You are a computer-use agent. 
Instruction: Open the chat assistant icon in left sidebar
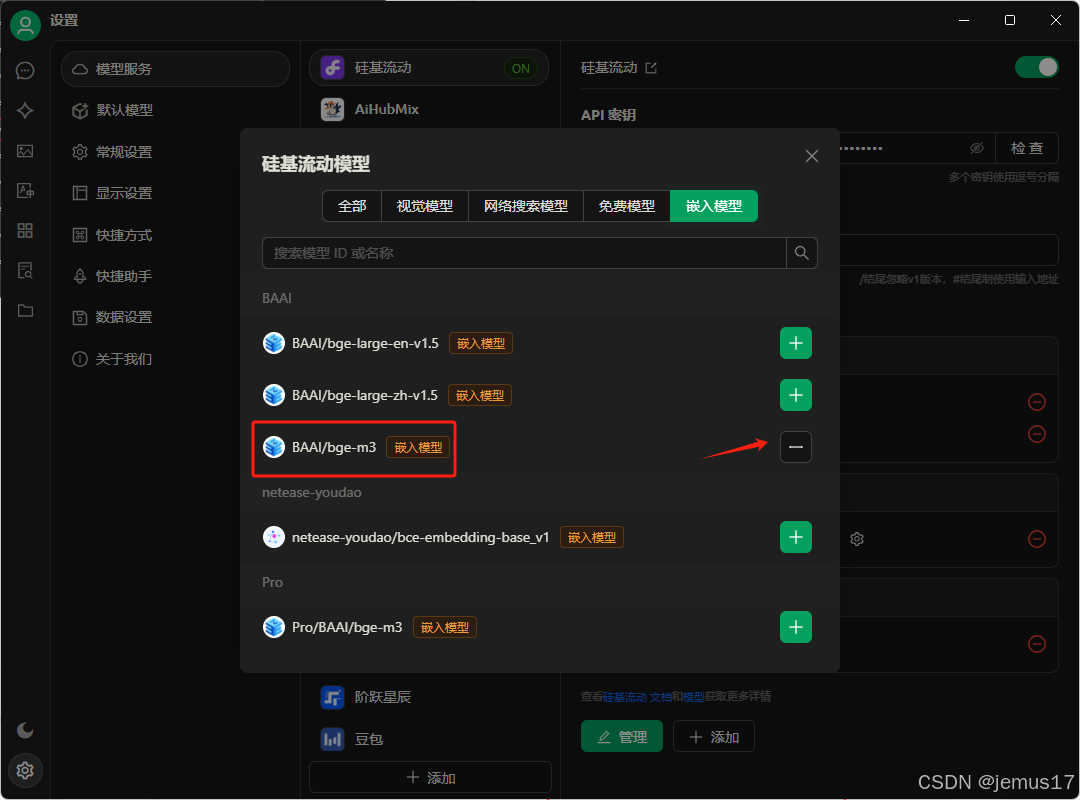[25, 70]
